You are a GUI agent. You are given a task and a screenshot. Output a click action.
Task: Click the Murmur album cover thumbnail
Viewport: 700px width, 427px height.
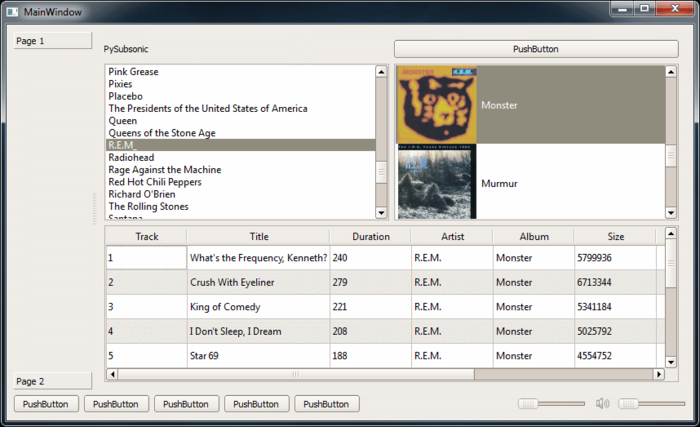pyautogui.click(x=437, y=182)
